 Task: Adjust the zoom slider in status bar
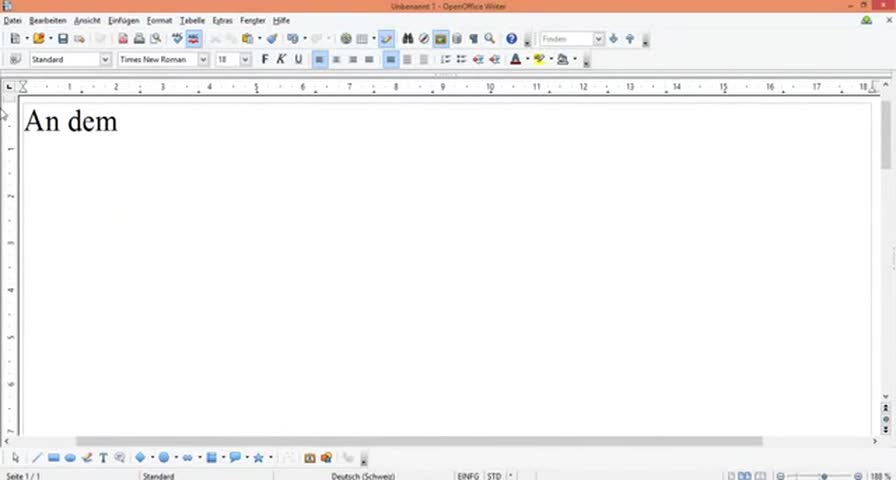tap(824, 476)
